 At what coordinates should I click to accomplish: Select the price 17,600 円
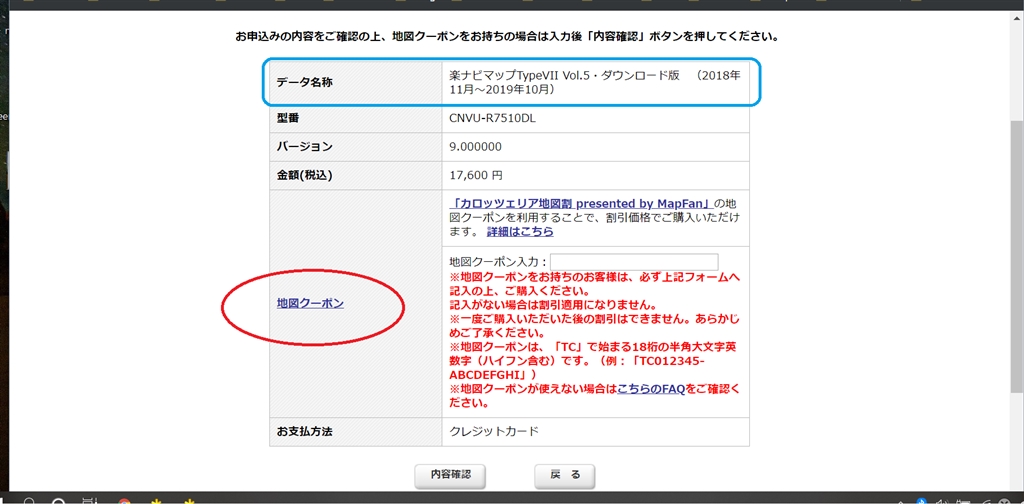[x=476, y=176]
